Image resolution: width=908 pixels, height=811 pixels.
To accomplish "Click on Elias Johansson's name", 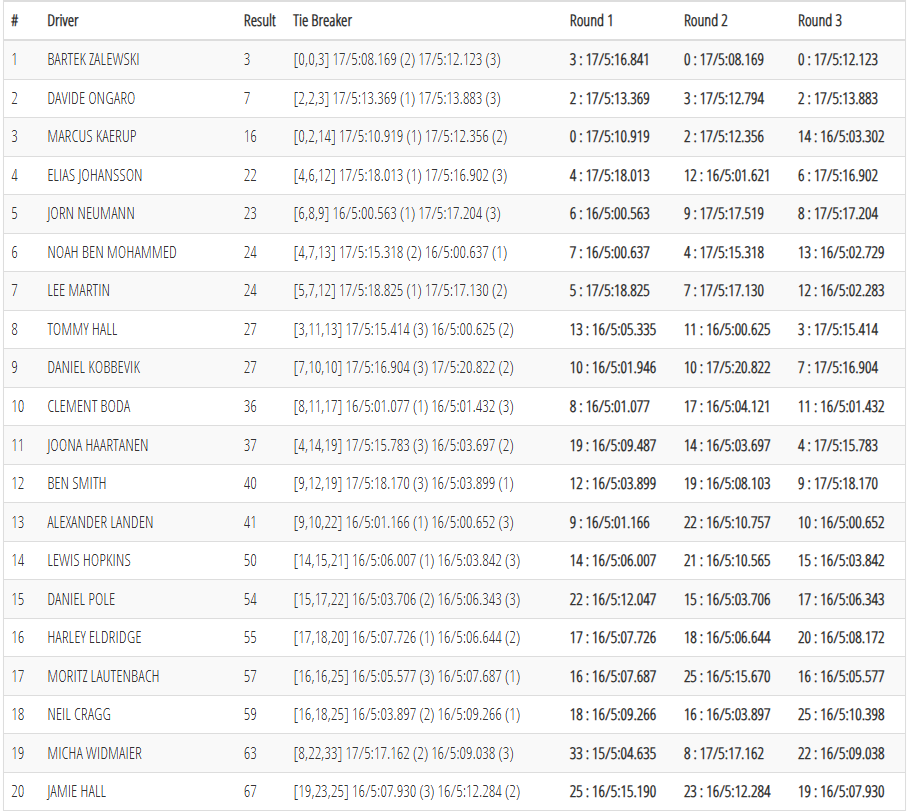I will [x=95, y=176].
